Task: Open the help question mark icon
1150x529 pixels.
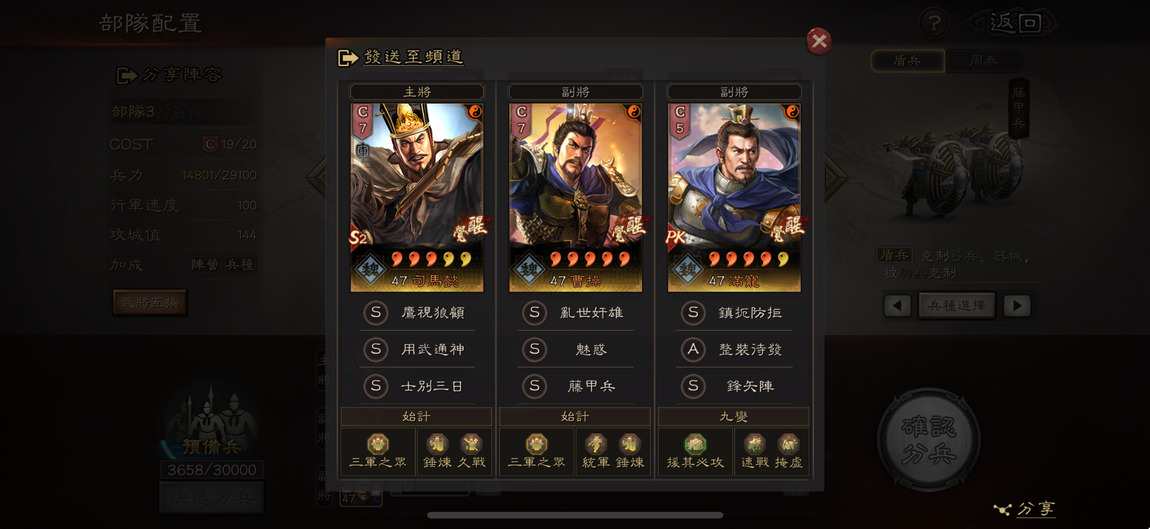Action: (934, 23)
